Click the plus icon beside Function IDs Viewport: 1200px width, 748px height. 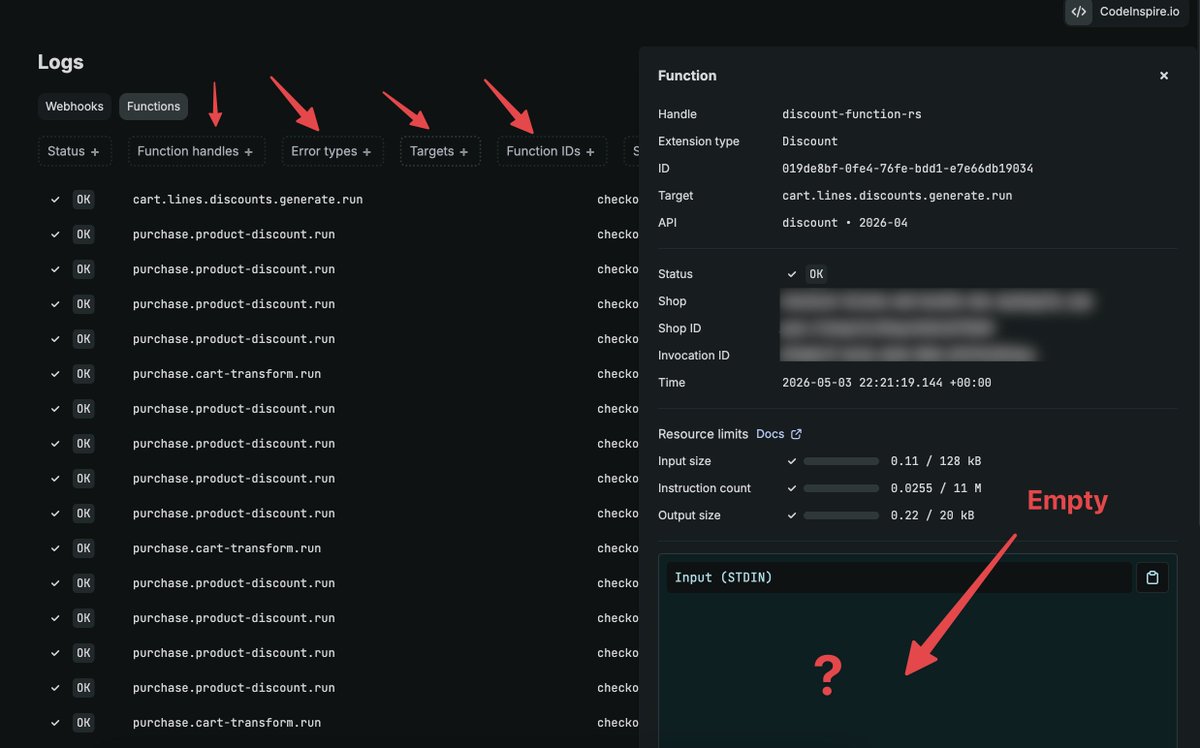coord(590,152)
